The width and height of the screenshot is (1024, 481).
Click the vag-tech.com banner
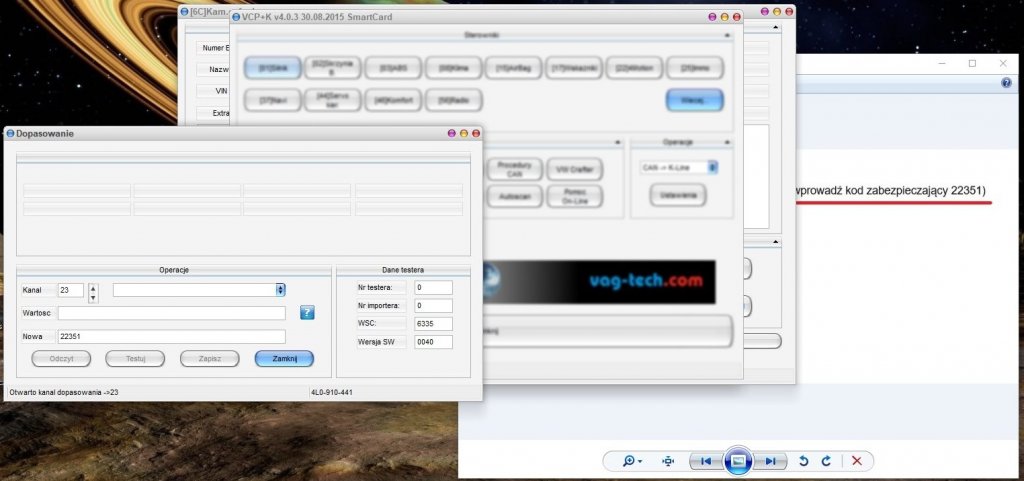[x=600, y=281]
